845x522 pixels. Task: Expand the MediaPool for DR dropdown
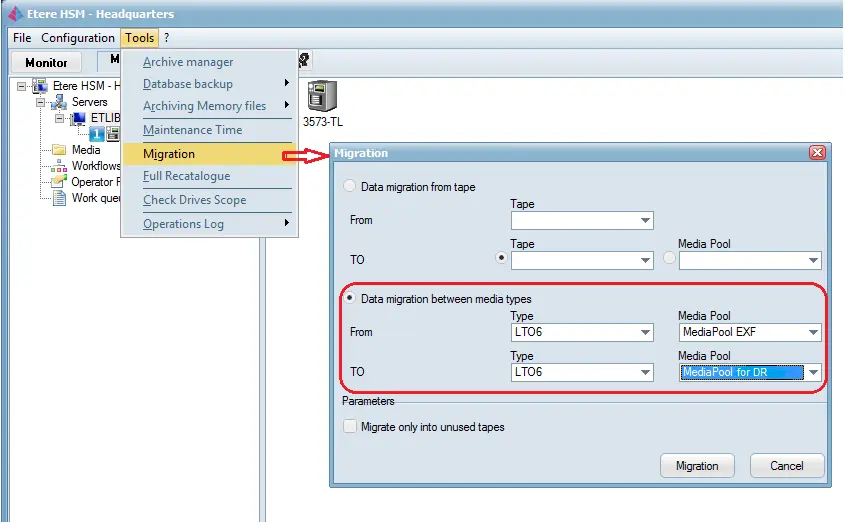click(813, 373)
